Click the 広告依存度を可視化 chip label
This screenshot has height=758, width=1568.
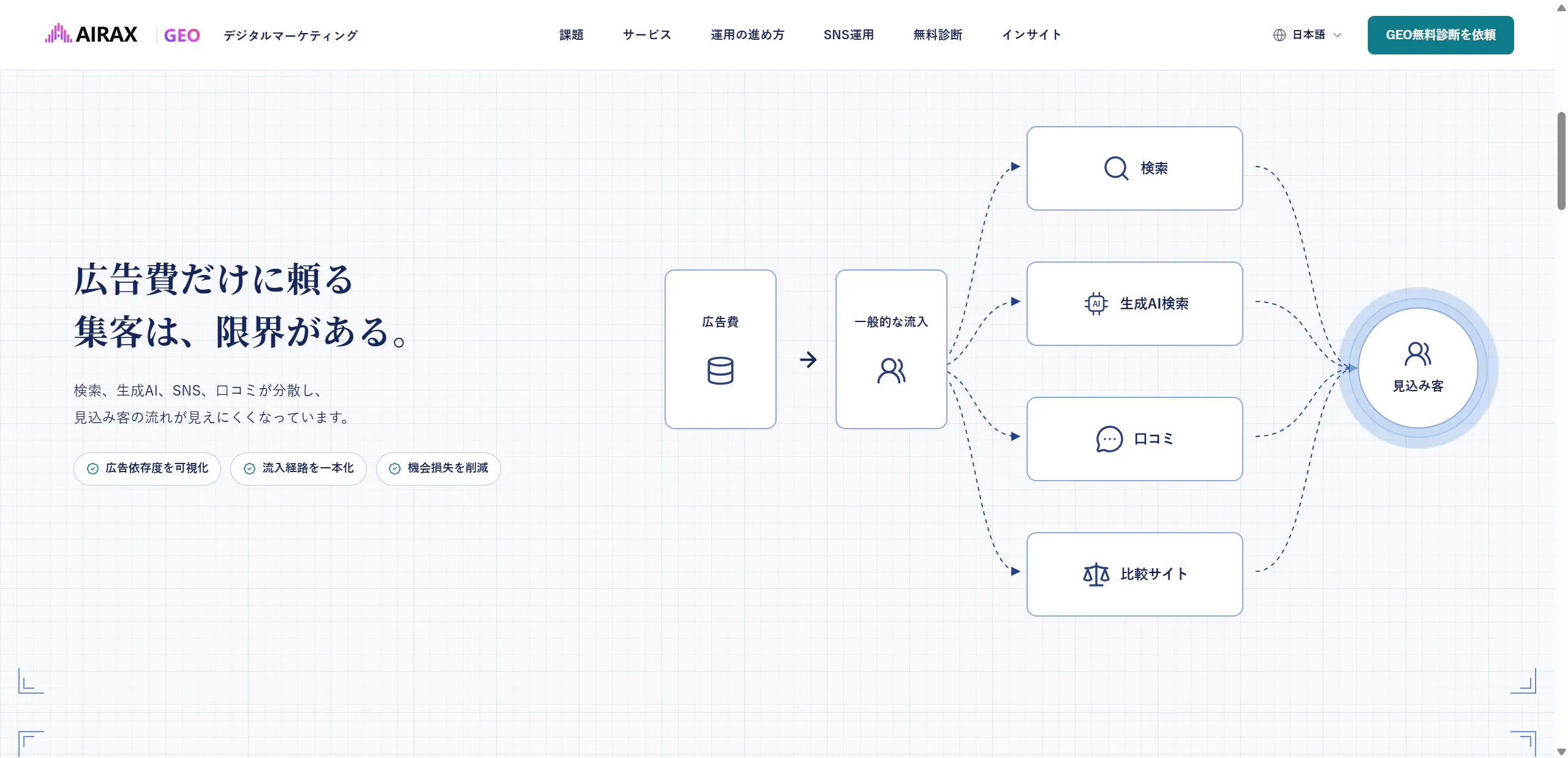(x=157, y=468)
